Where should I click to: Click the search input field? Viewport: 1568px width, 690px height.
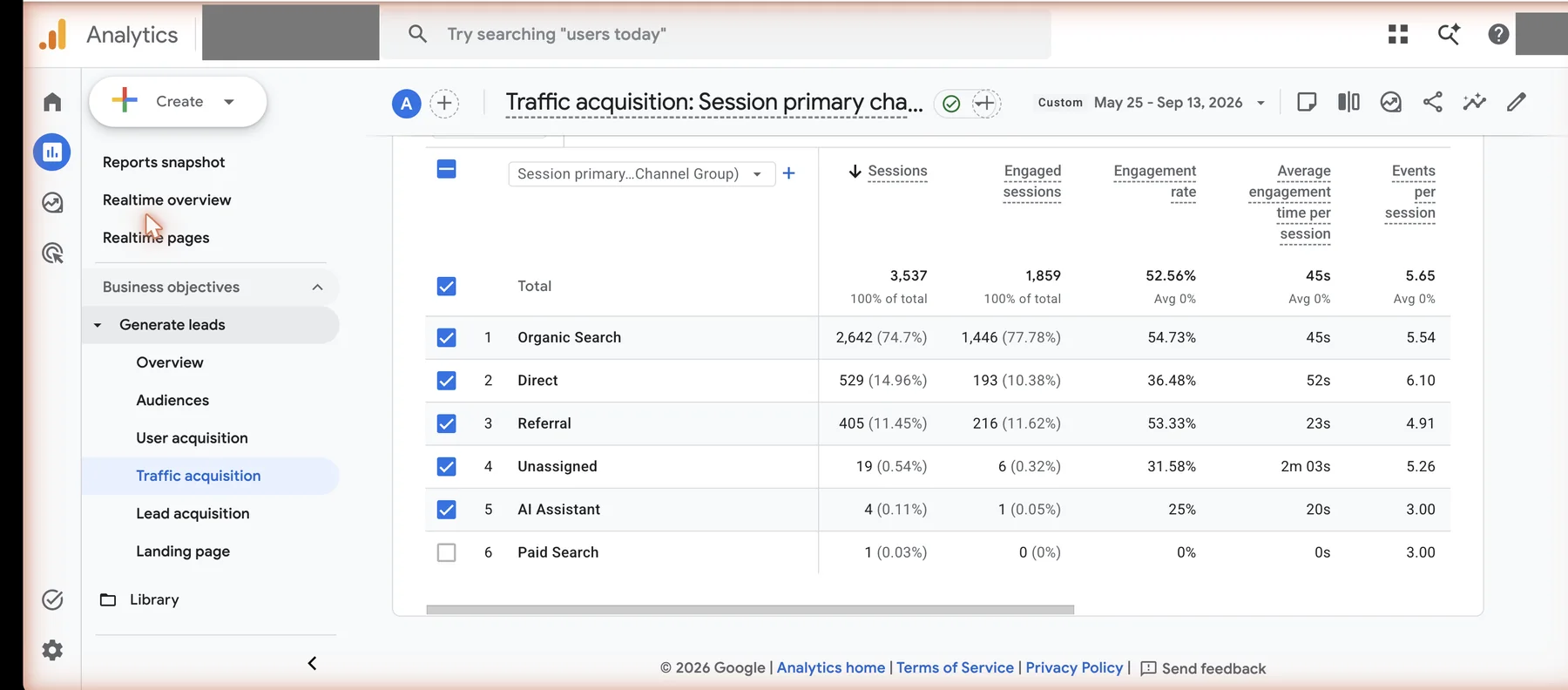pos(716,34)
